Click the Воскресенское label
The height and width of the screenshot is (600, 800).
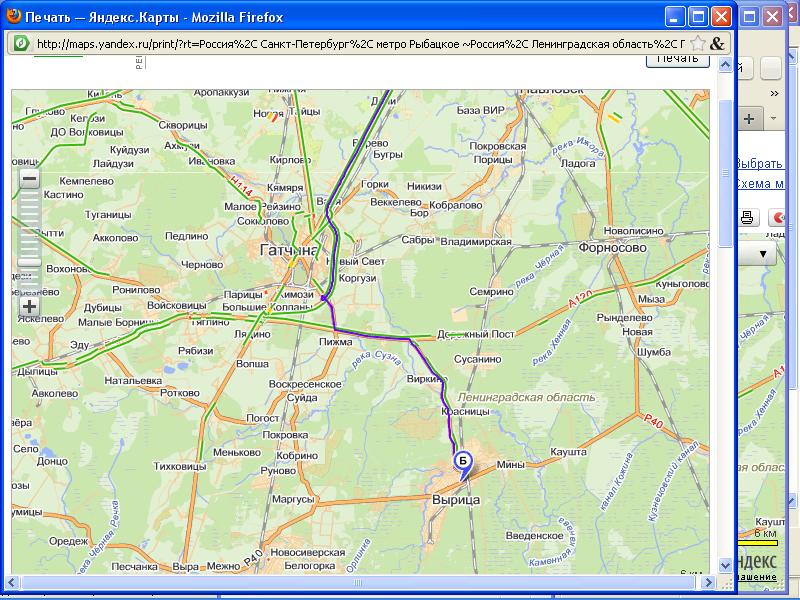click(x=305, y=384)
